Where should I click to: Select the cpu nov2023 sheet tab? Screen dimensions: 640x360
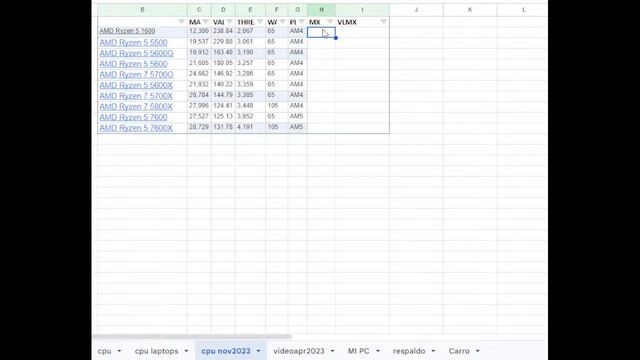(226, 351)
